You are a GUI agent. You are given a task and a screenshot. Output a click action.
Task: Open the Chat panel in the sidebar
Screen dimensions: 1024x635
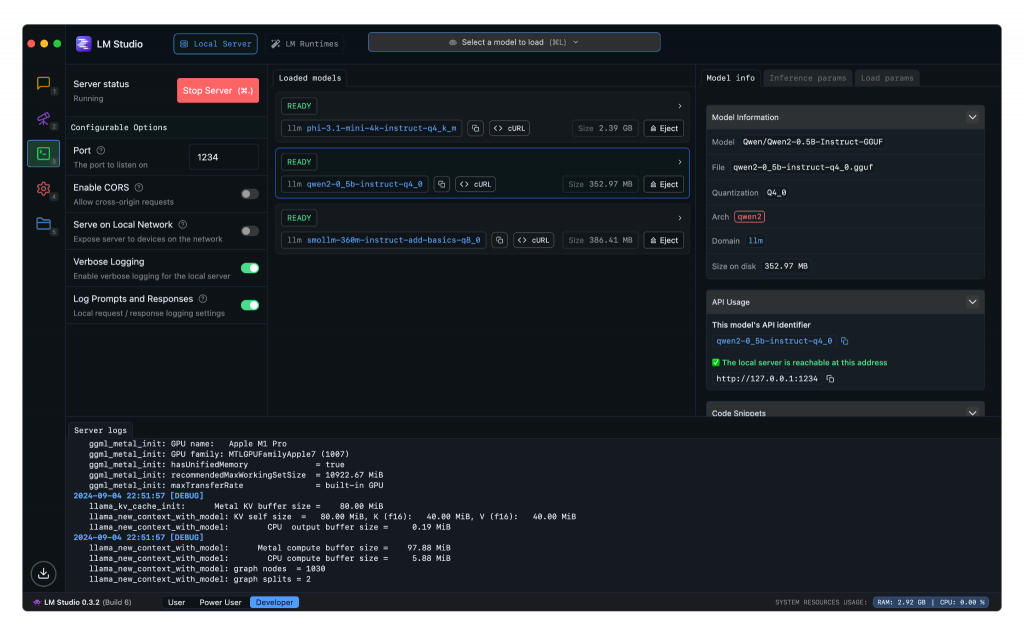click(43, 85)
